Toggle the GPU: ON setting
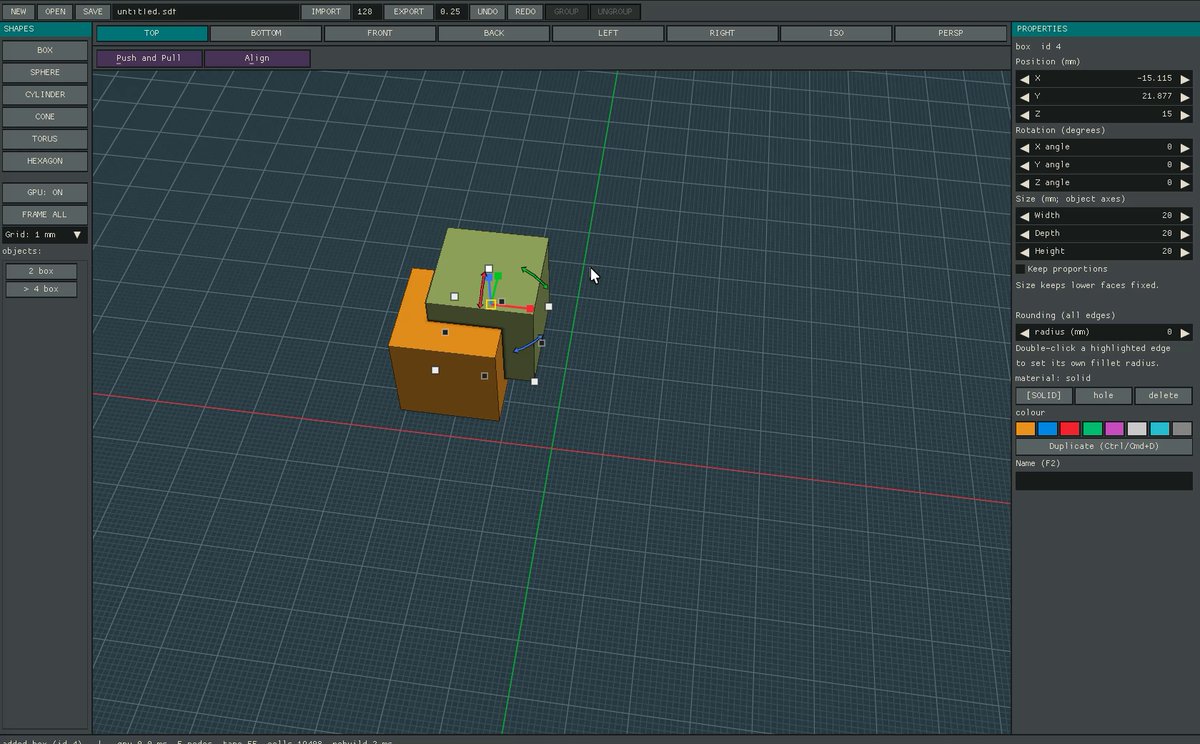Viewport: 1200px width, 744px height. coord(45,192)
